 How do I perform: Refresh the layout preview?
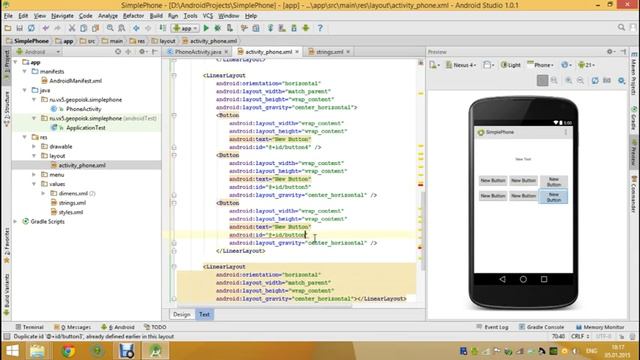tap(595, 80)
